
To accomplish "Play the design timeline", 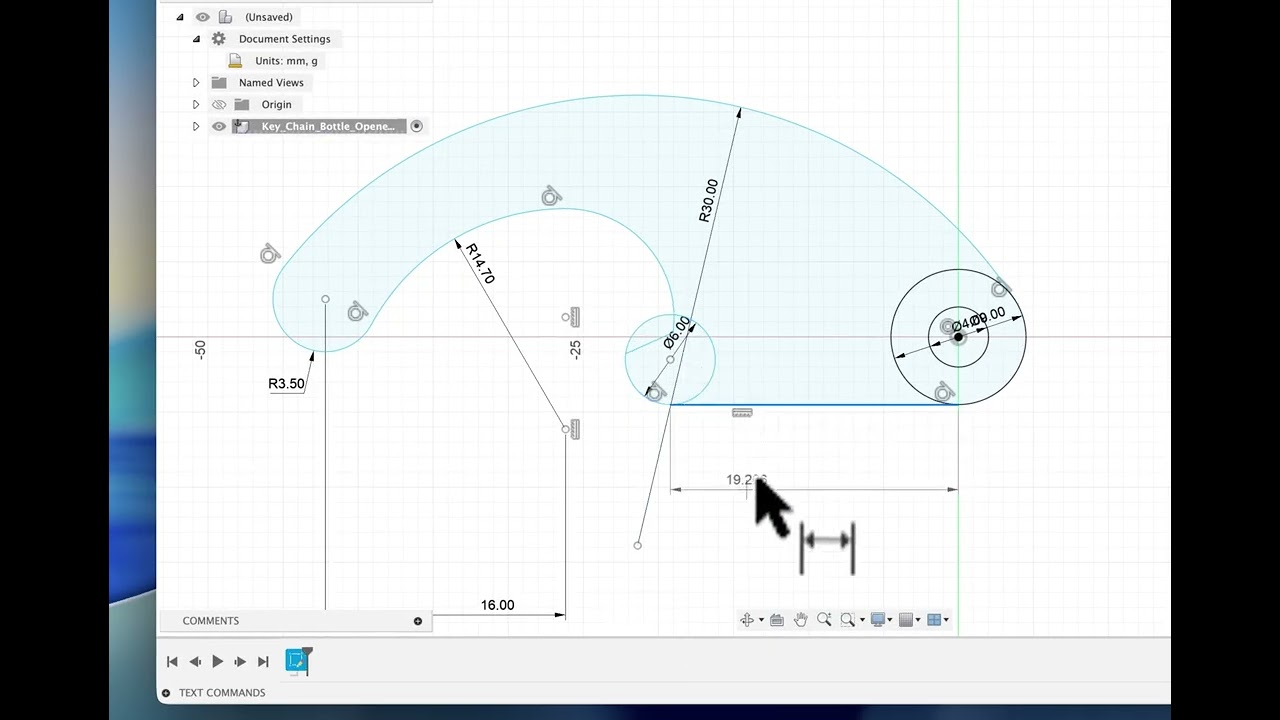I will coord(217,661).
